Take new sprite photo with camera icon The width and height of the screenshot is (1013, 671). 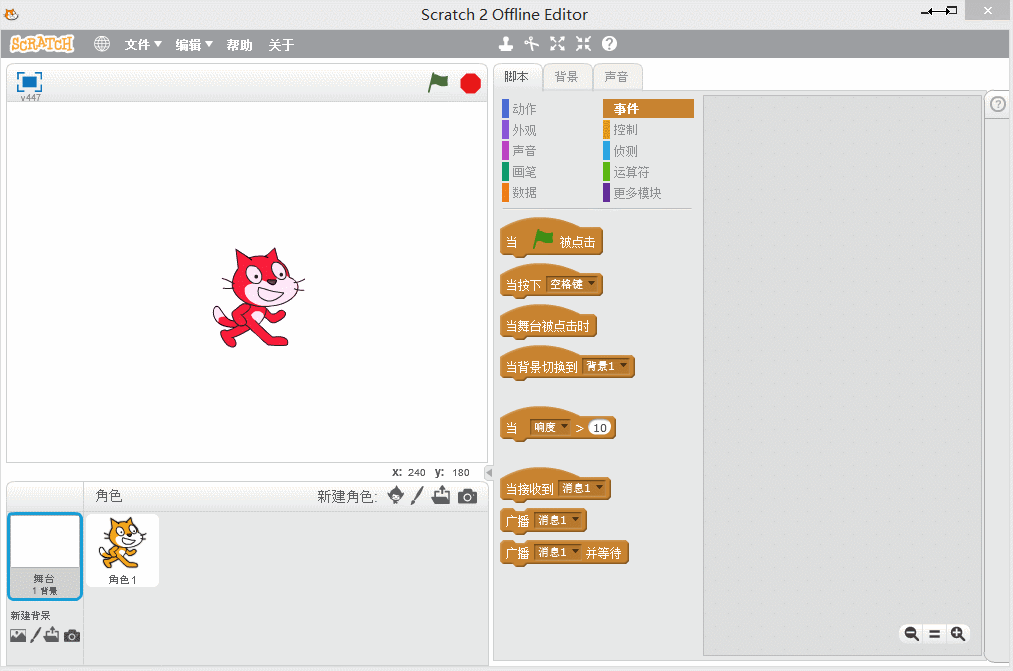point(467,496)
